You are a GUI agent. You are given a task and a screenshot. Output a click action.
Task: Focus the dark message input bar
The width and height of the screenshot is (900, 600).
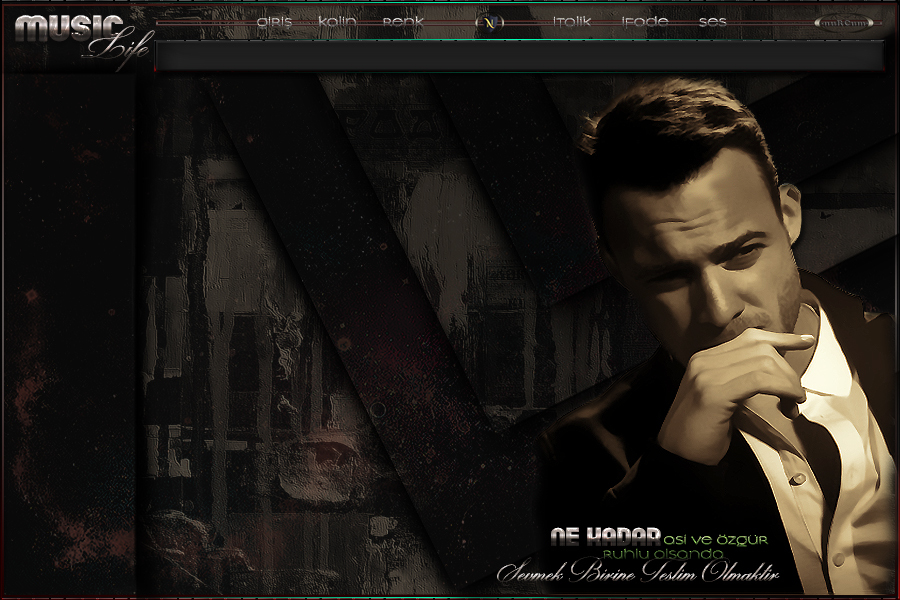point(520,56)
